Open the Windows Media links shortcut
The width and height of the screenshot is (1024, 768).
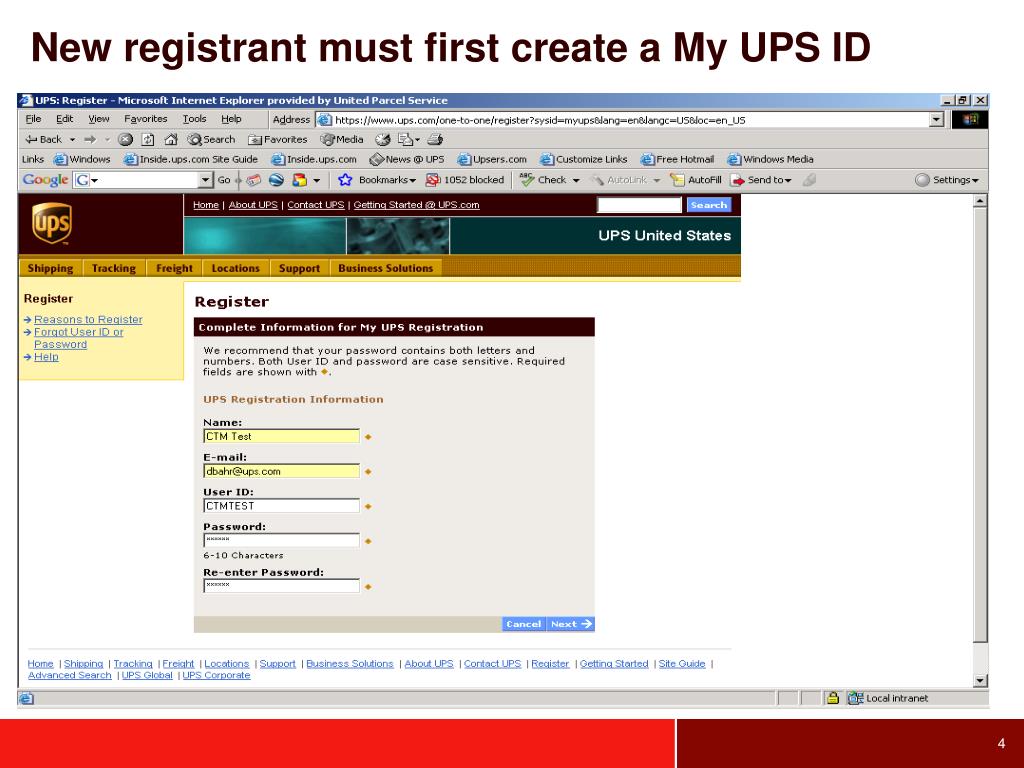[771, 159]
